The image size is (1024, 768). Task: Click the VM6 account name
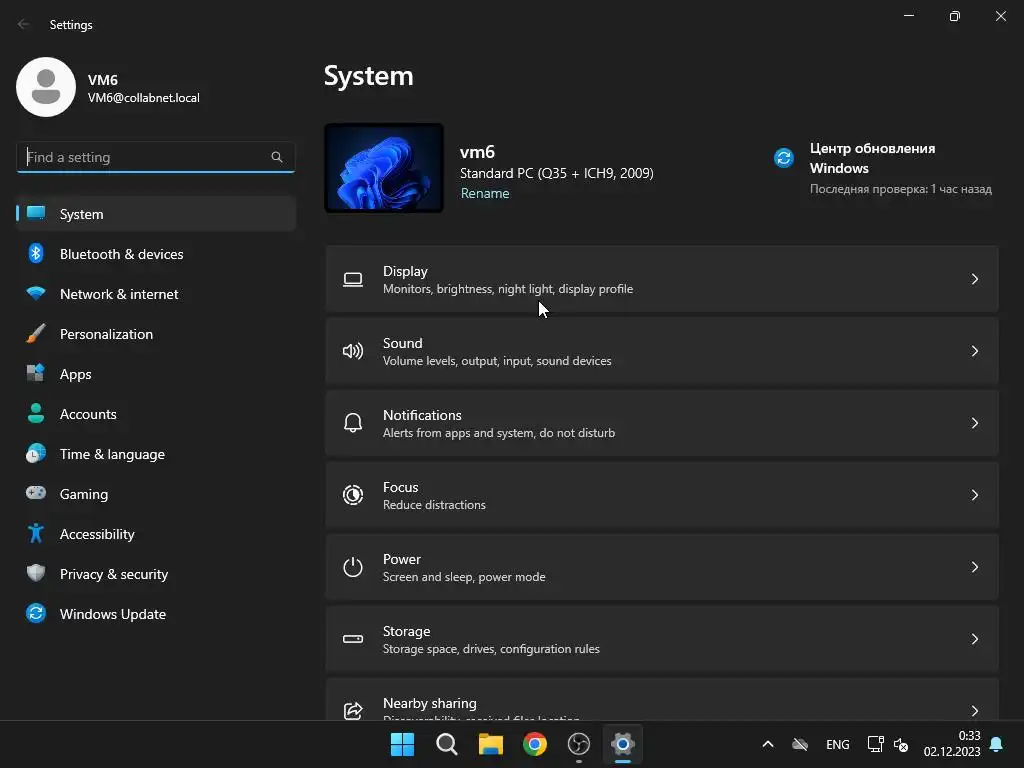(103, 80)
